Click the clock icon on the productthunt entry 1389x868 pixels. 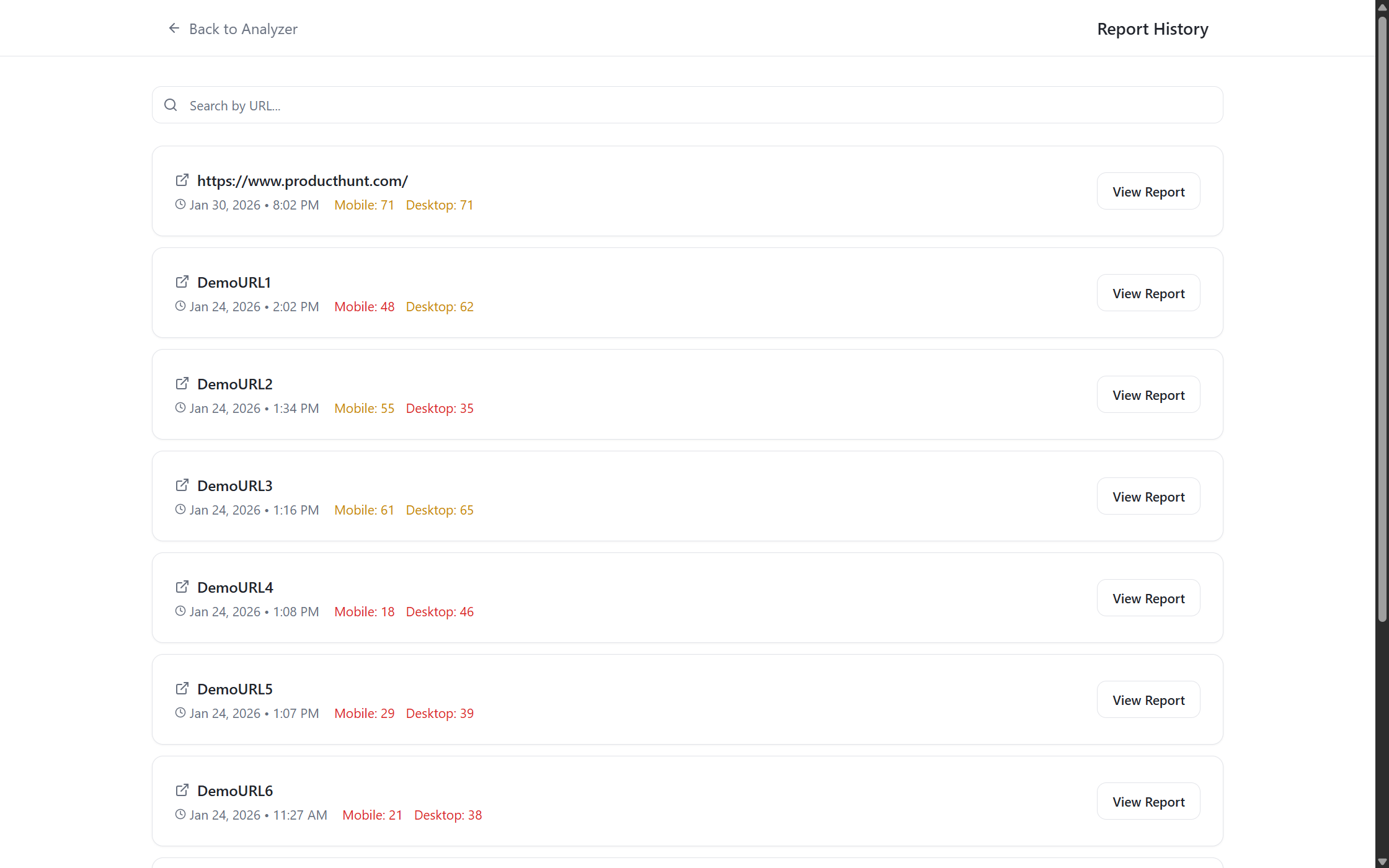[180, 204]
